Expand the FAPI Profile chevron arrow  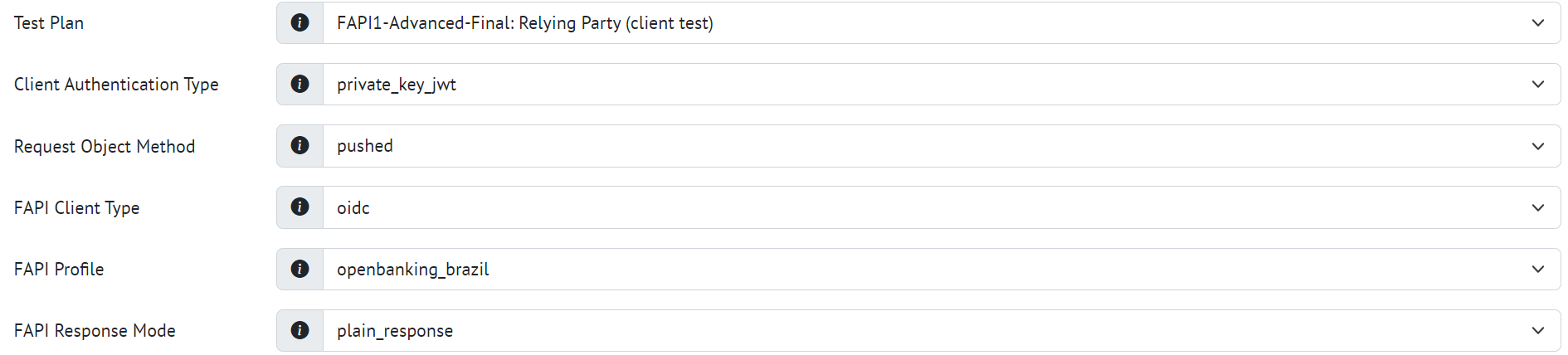1537,270
